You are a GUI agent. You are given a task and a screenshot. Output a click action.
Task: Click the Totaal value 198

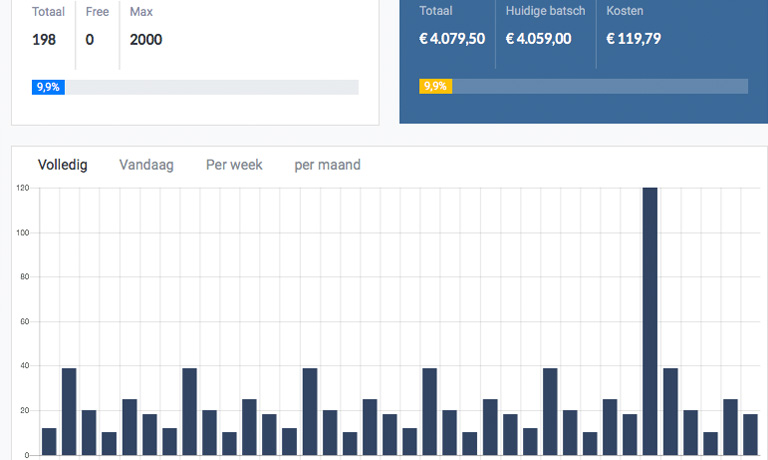click(44, 40)
